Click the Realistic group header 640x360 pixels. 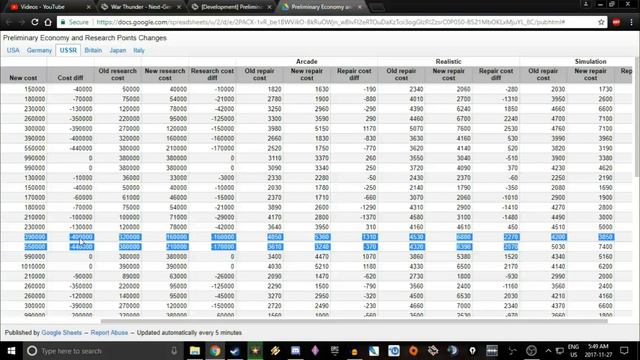click(x=448, y=61)
